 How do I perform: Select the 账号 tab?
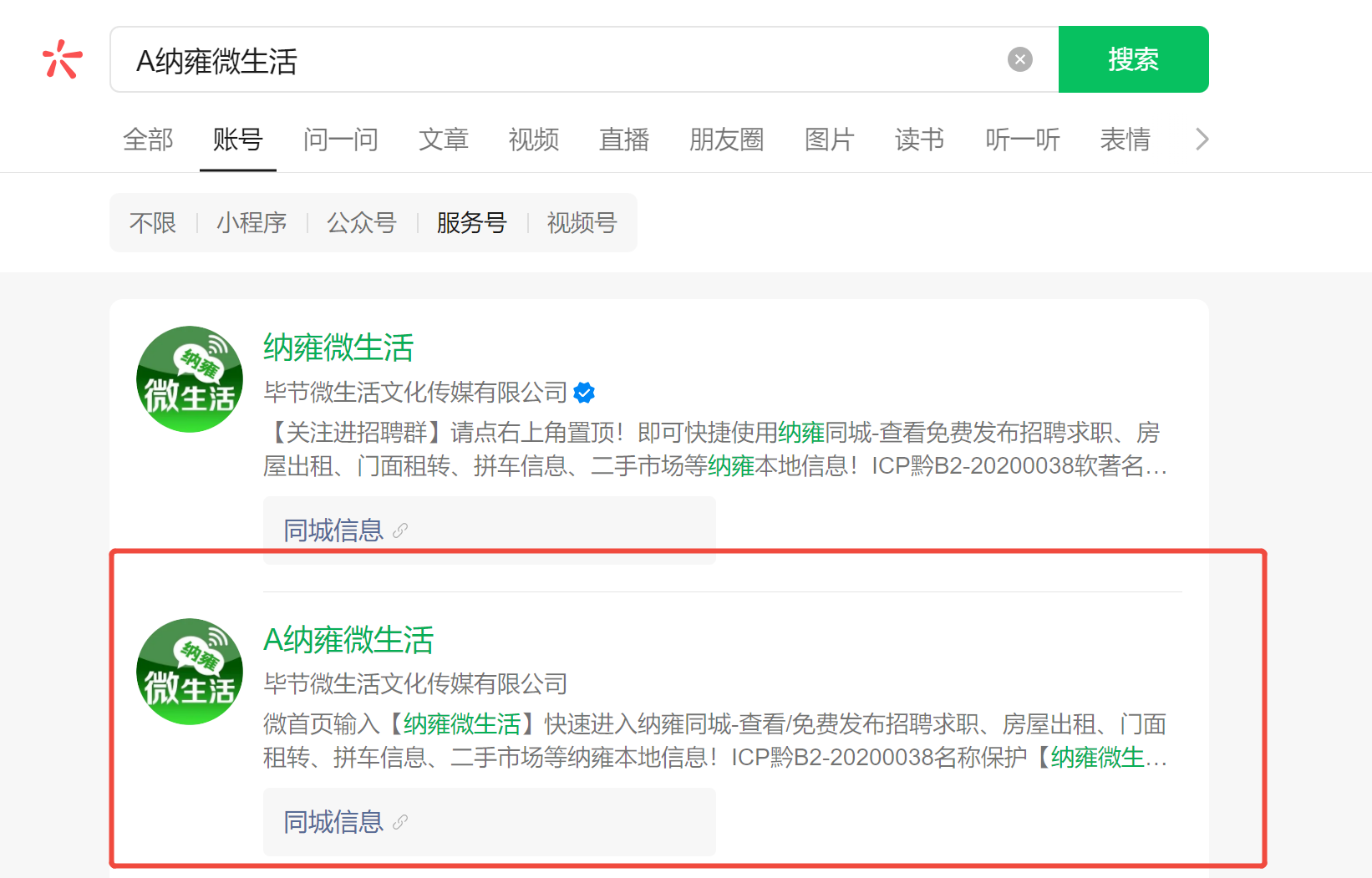click(x=238, y=139)
